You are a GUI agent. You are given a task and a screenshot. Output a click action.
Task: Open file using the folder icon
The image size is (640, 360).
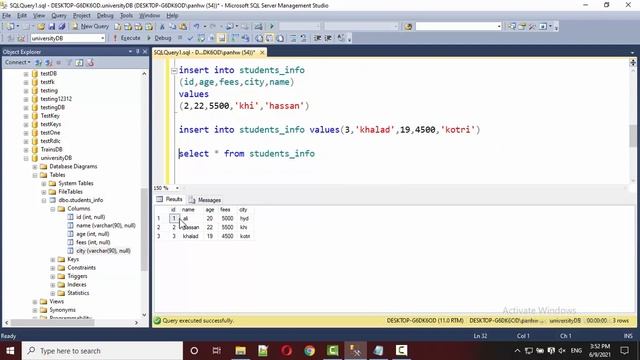[41, 27]
